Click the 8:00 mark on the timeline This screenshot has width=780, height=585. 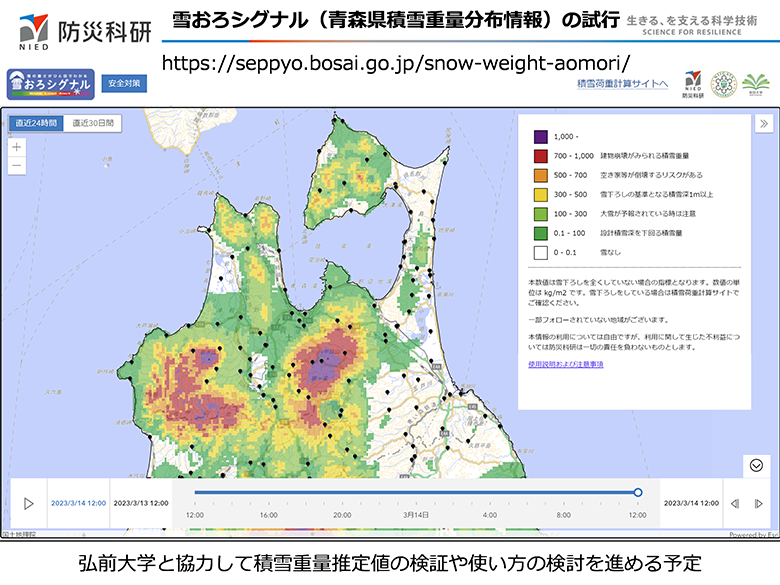pos(564,515)
